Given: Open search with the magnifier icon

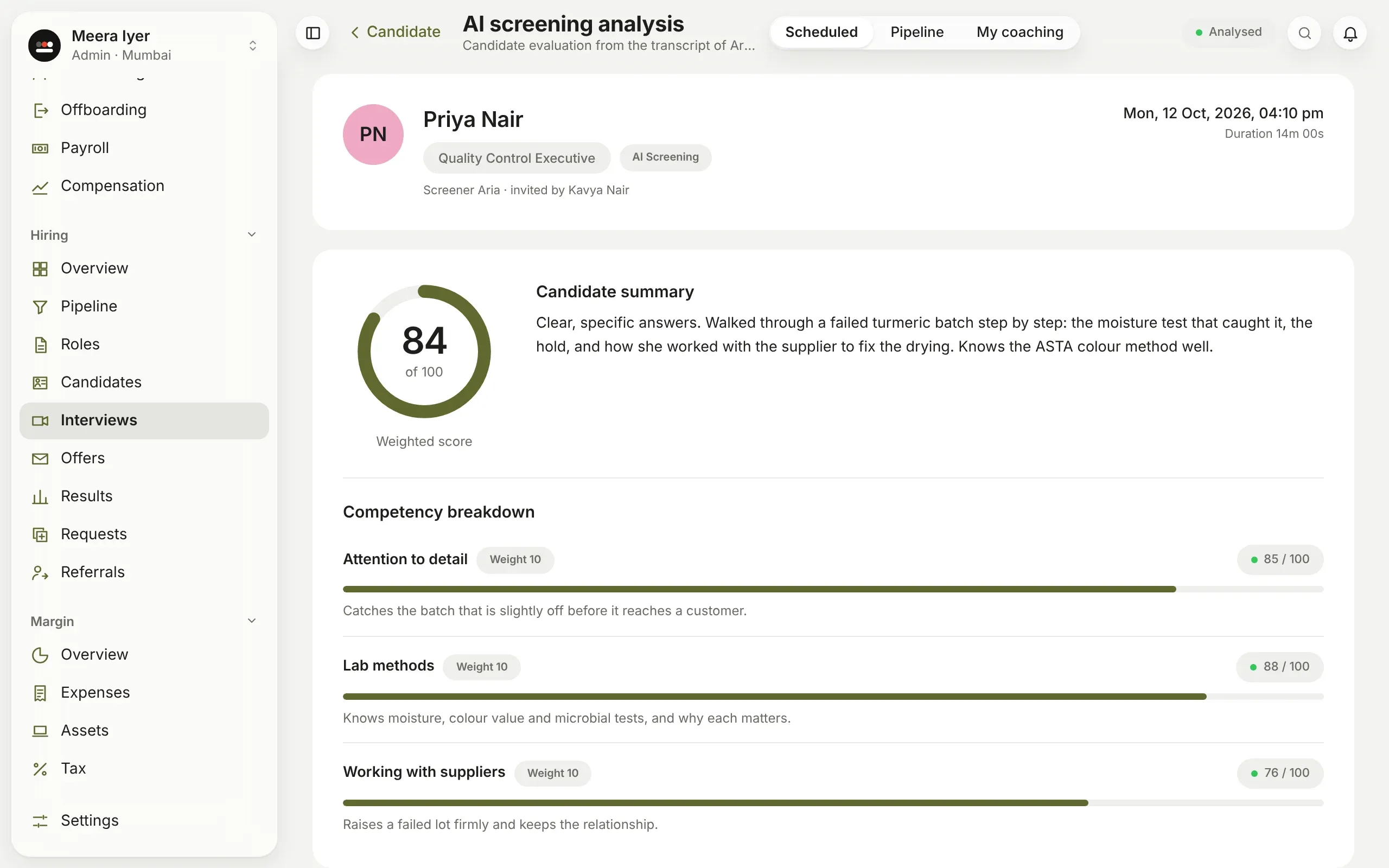Looking at the screenshot, I should (1304, 33).
